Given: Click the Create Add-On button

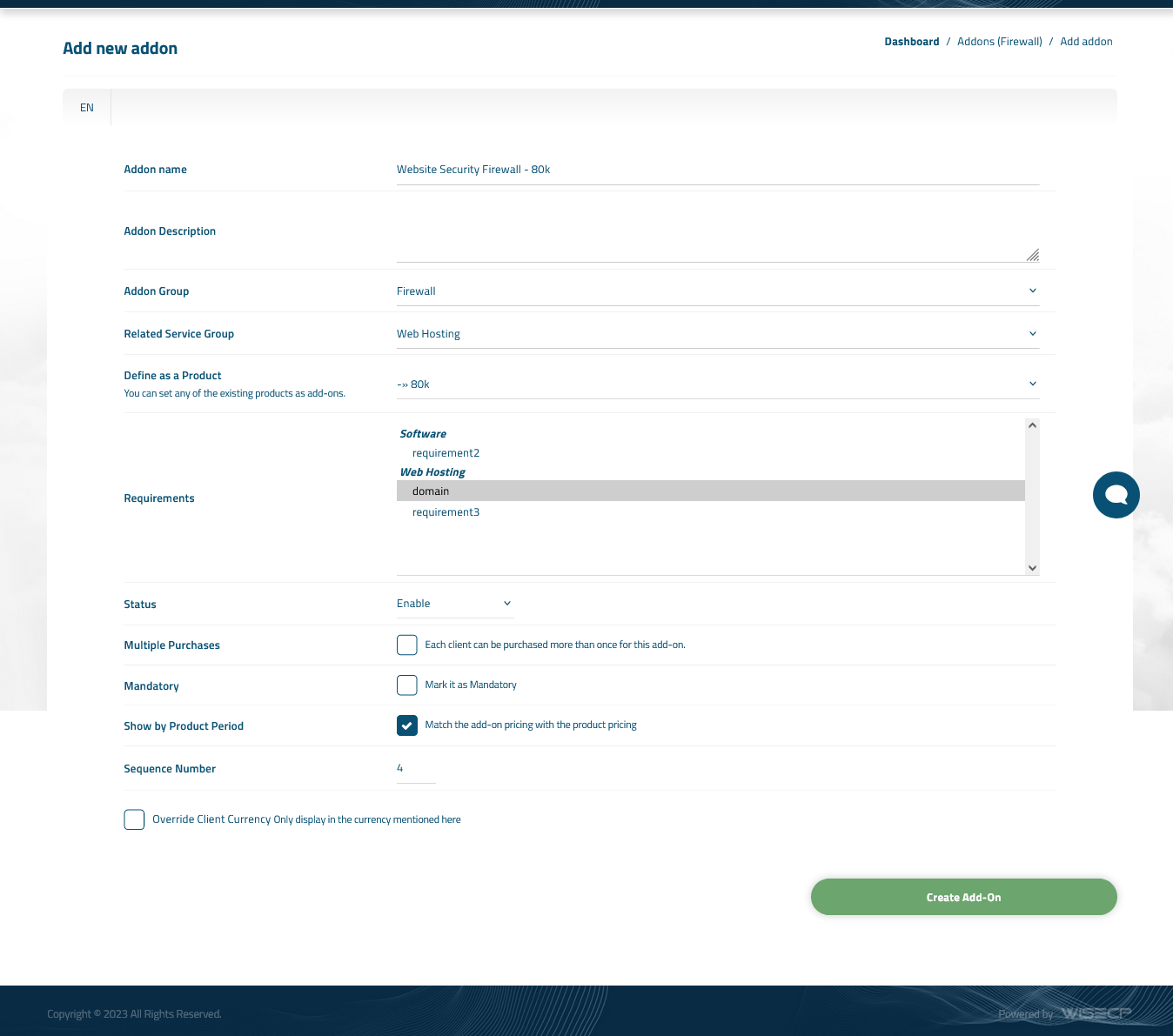Looking at the screenshot, I should 963,897.
